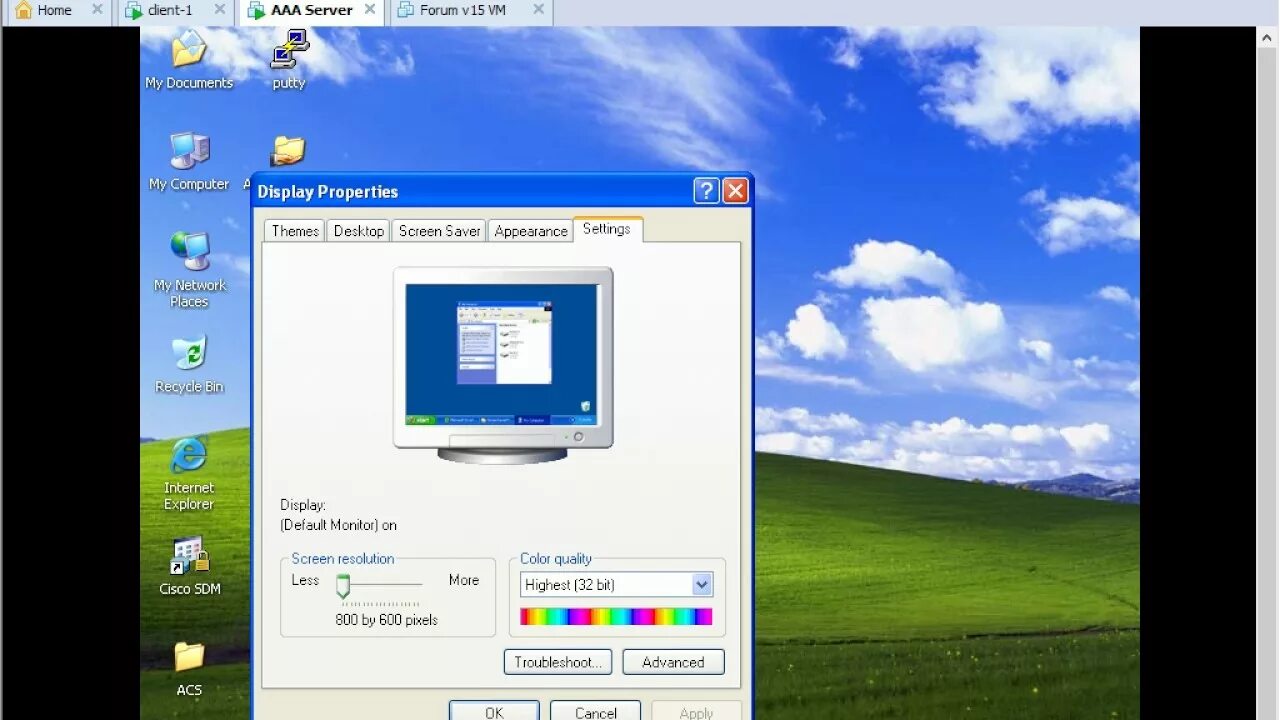Select the My Computer desktop icon
1280x720 pixels.
click(189, 160)
